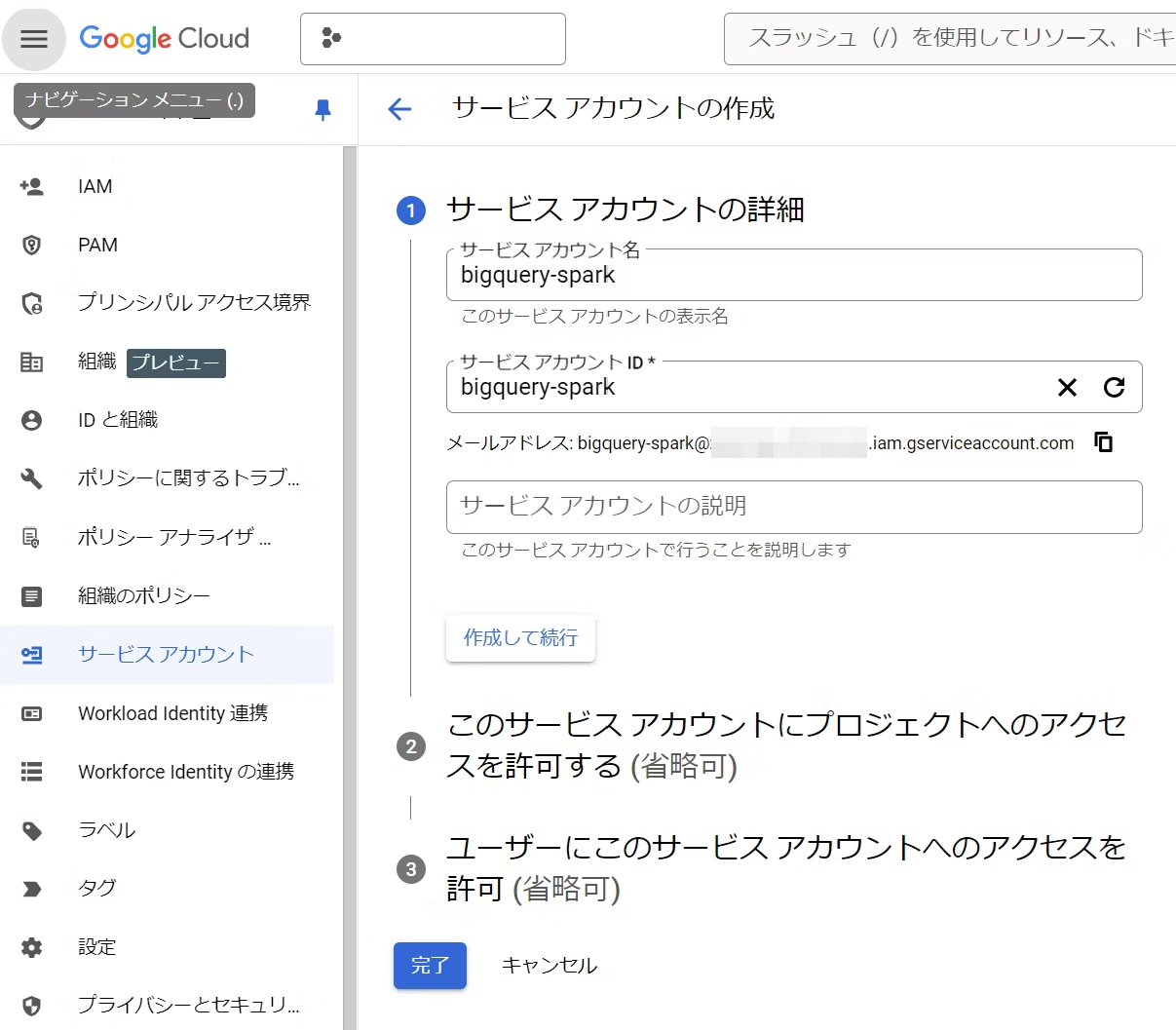Click the キャンセル button

[550, 966]
